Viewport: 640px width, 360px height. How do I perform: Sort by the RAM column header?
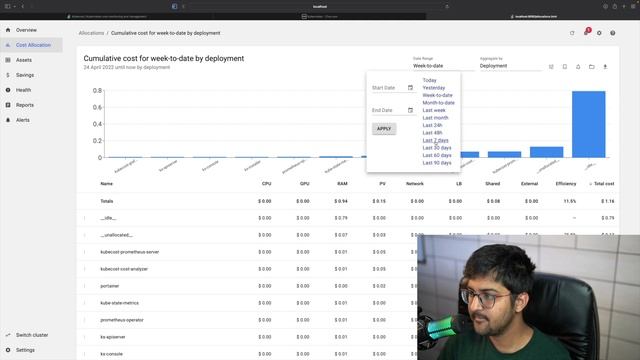click(342, 184)
